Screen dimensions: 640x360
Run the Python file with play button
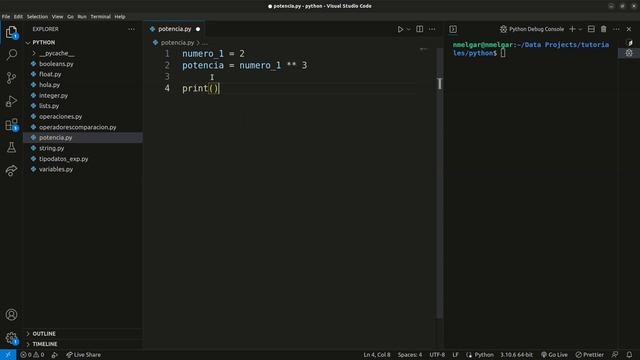[x=400, y=29]
